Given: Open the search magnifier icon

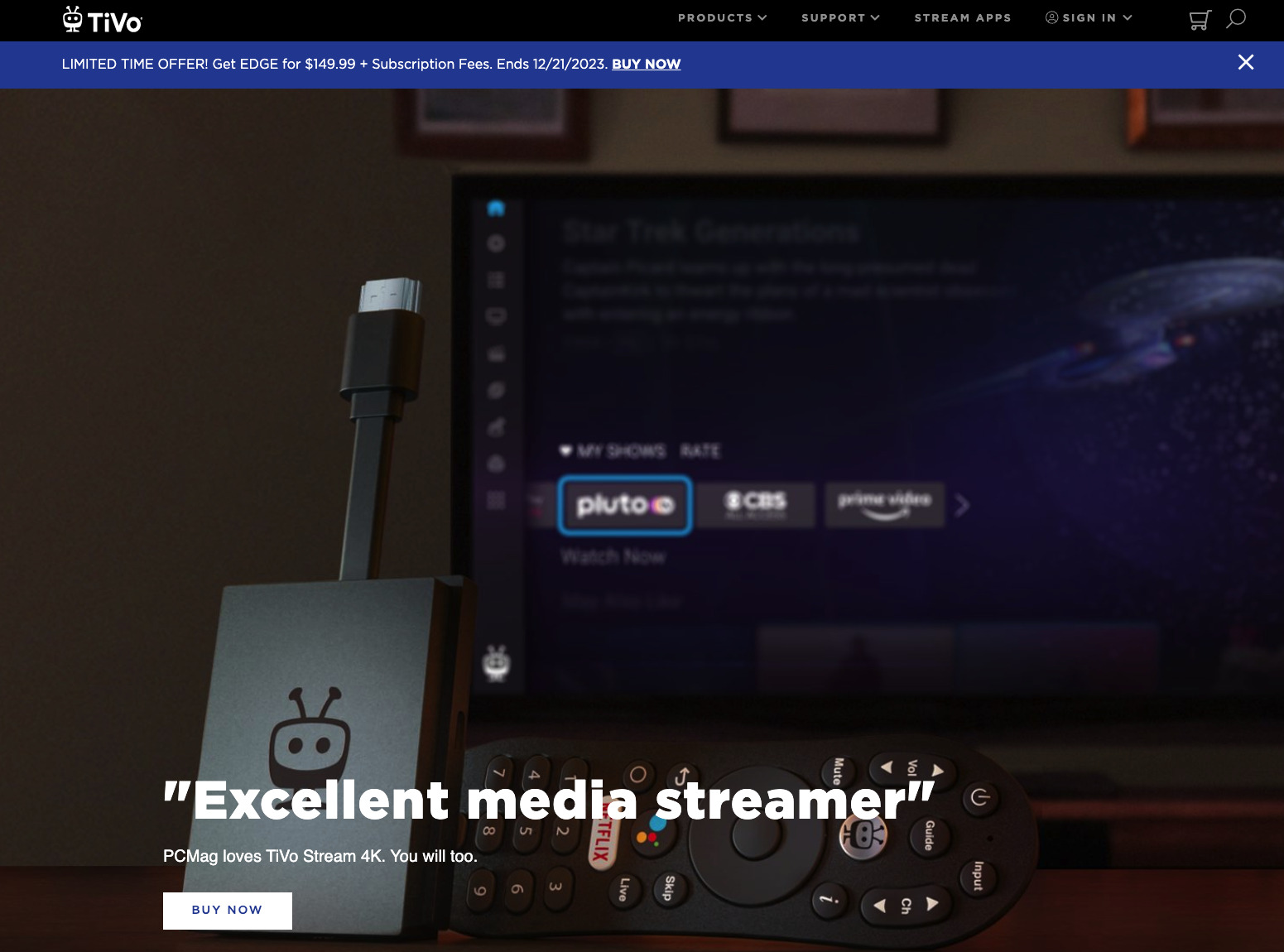Looking at the screenshot, I should 1236,18.
